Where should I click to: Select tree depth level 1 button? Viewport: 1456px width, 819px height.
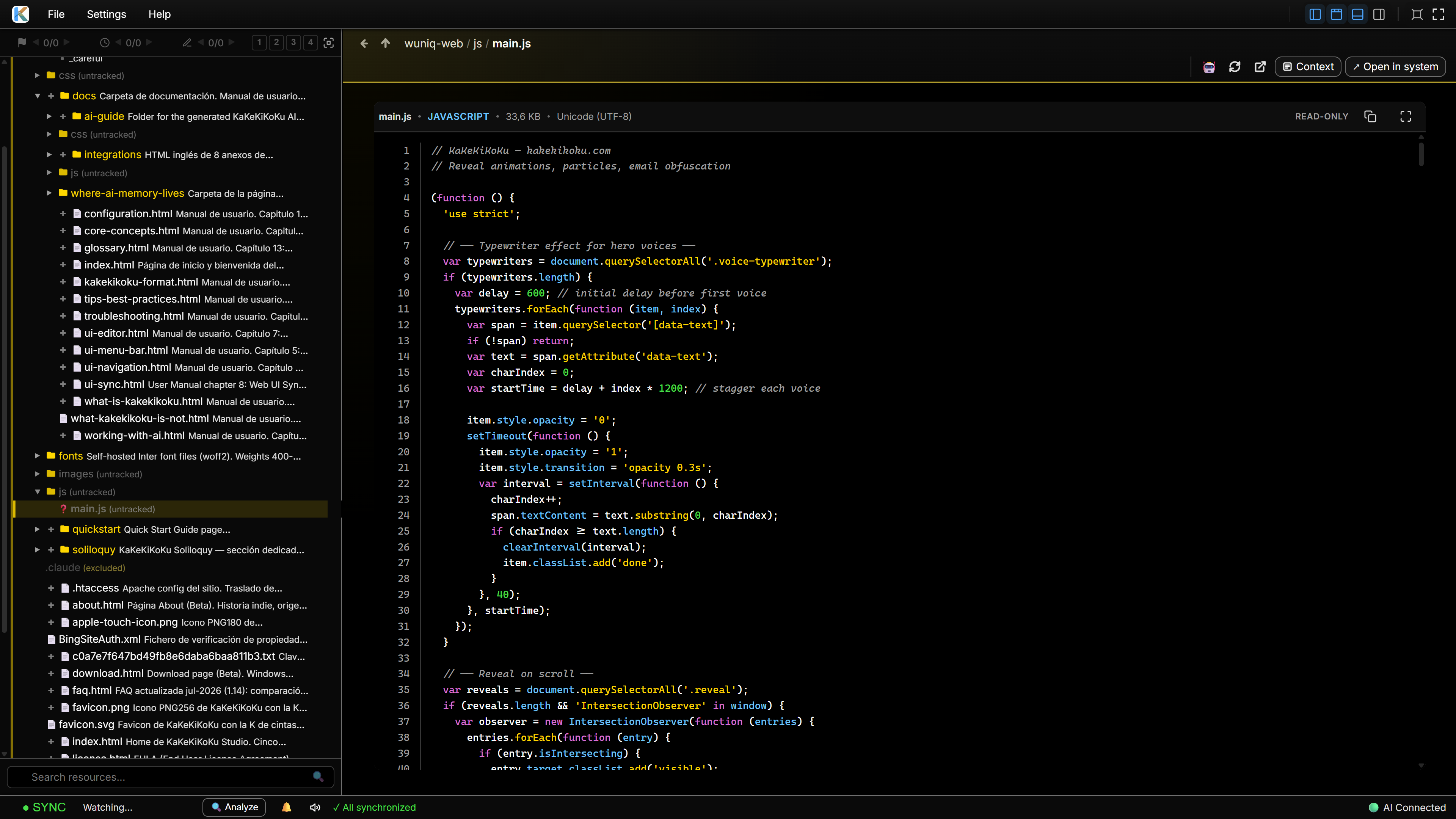click(x=259, y=42)
